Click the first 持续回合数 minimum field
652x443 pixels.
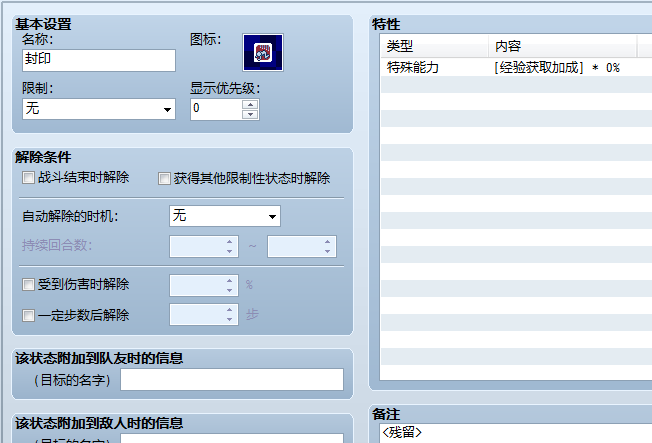204,246
